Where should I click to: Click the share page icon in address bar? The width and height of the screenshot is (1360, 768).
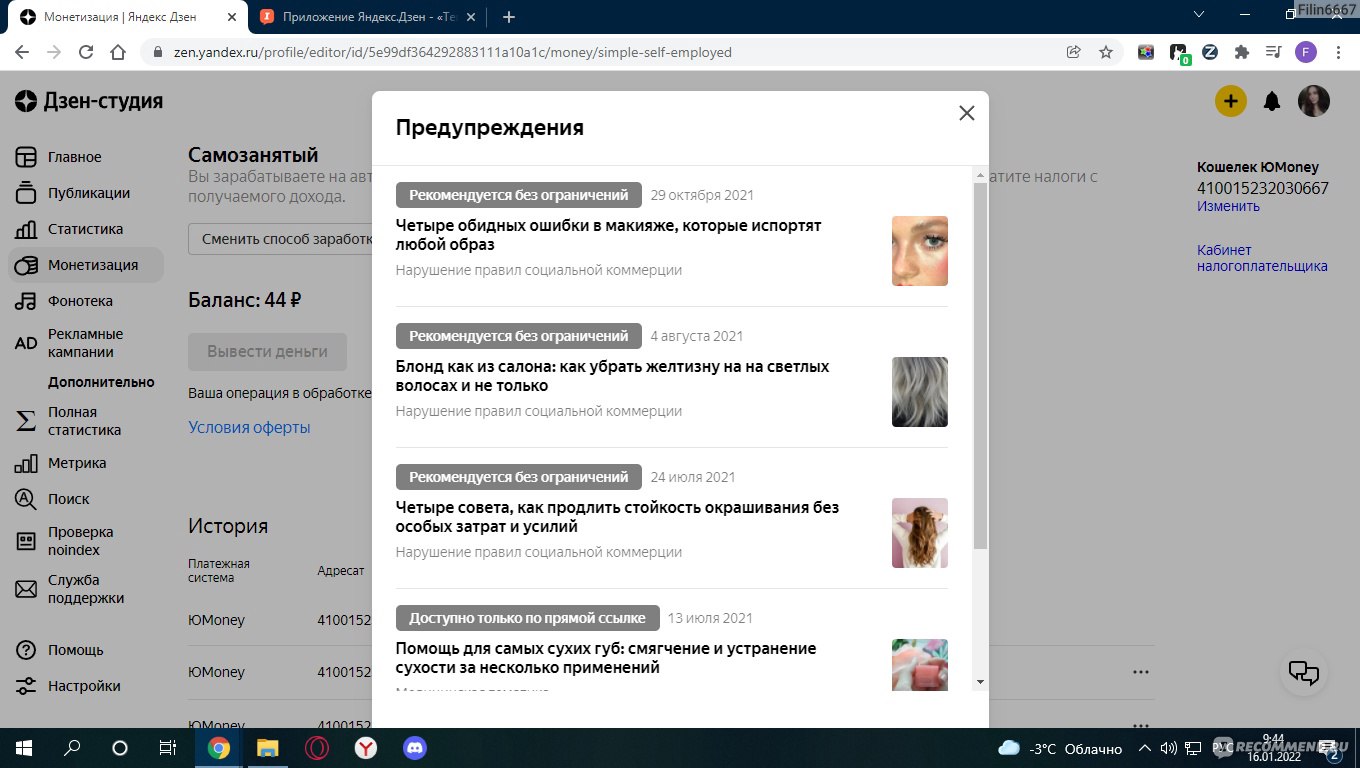1074,52
